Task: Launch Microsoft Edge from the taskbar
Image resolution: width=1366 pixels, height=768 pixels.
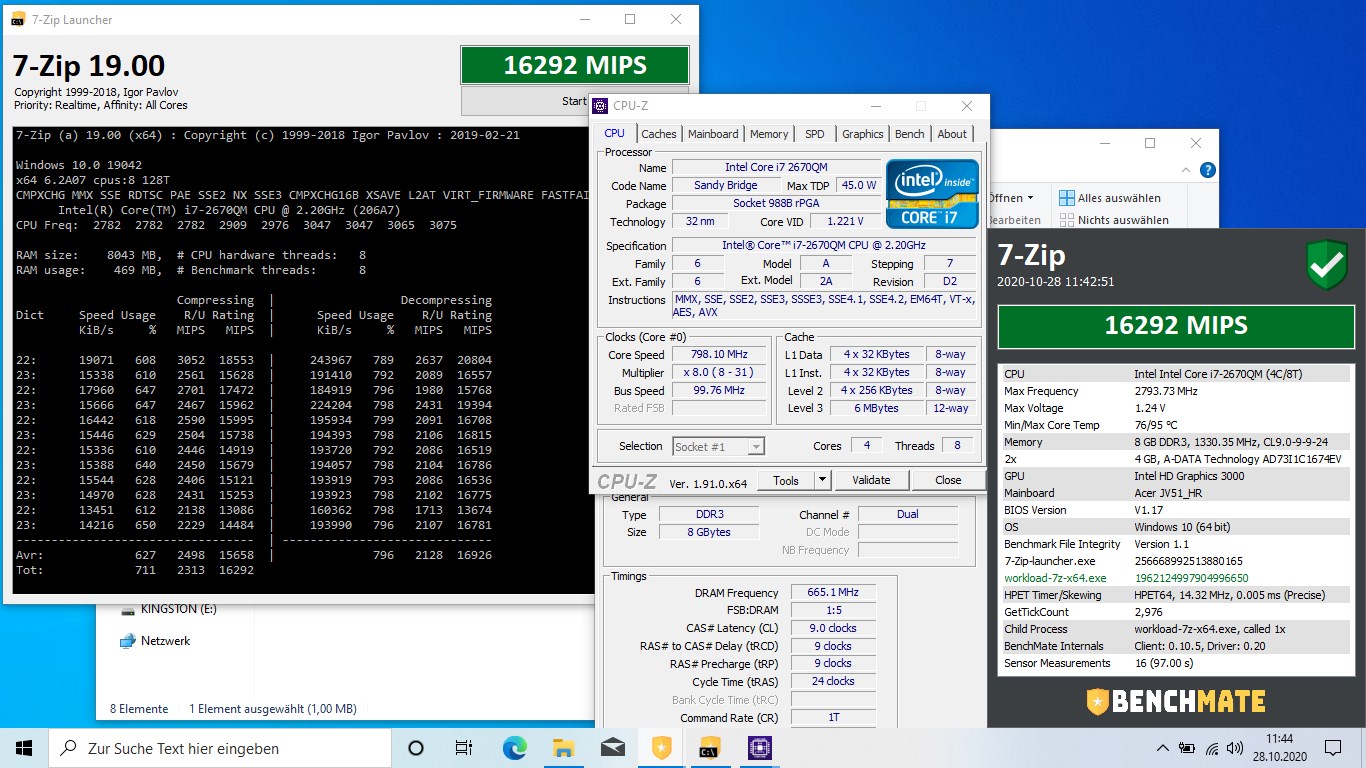Action: tap(514, 748)
